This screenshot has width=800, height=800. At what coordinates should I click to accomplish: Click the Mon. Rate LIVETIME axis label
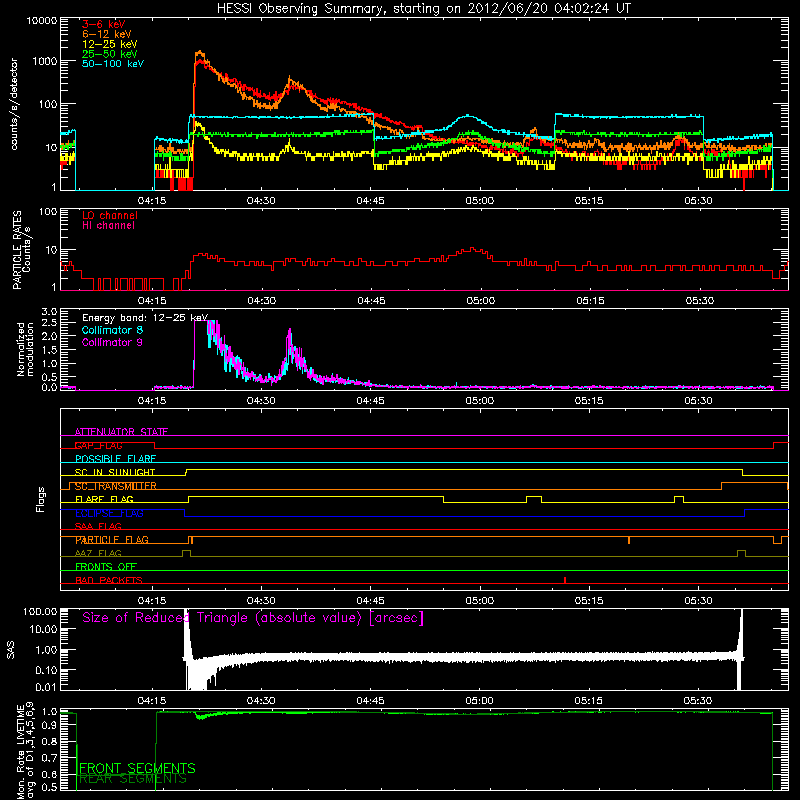(x=25, y=751)
